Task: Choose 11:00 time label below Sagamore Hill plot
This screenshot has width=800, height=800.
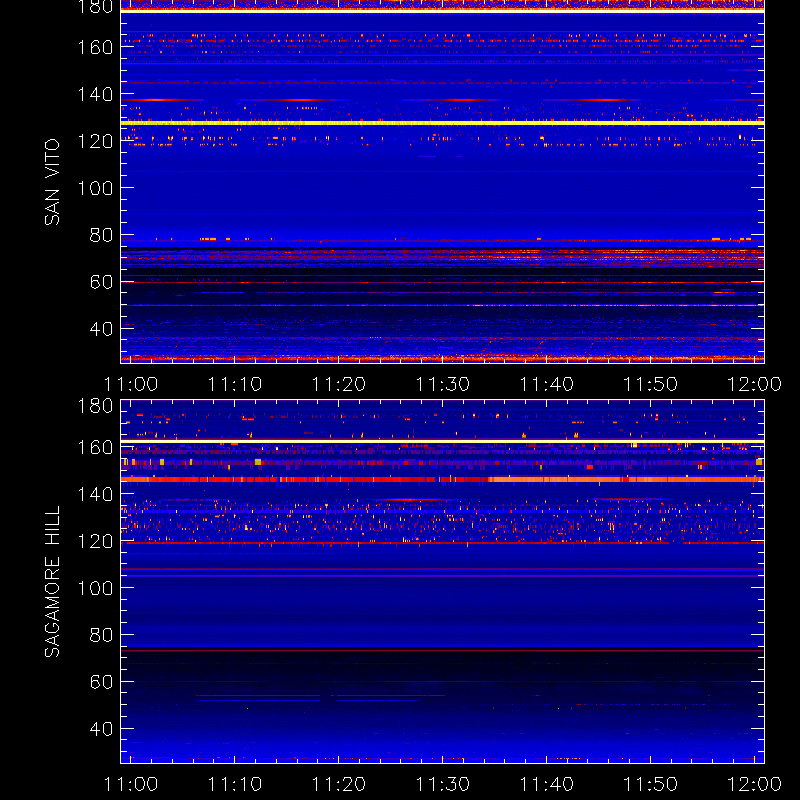Action: pyautogui.click(x=131, y=784)
